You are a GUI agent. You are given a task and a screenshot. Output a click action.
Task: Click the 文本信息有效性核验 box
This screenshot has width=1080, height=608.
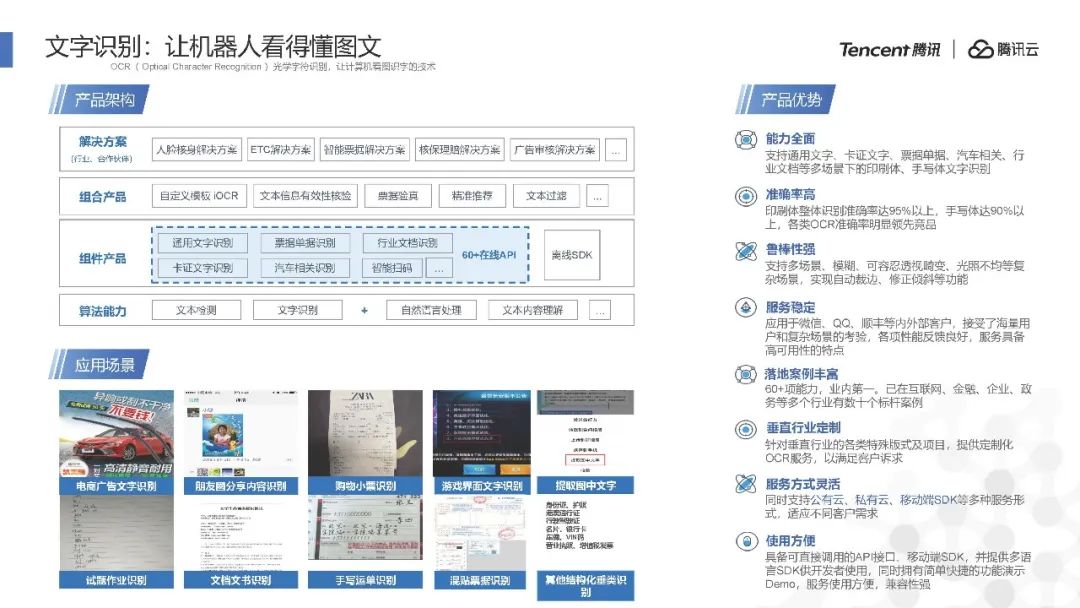pos(305,196)
